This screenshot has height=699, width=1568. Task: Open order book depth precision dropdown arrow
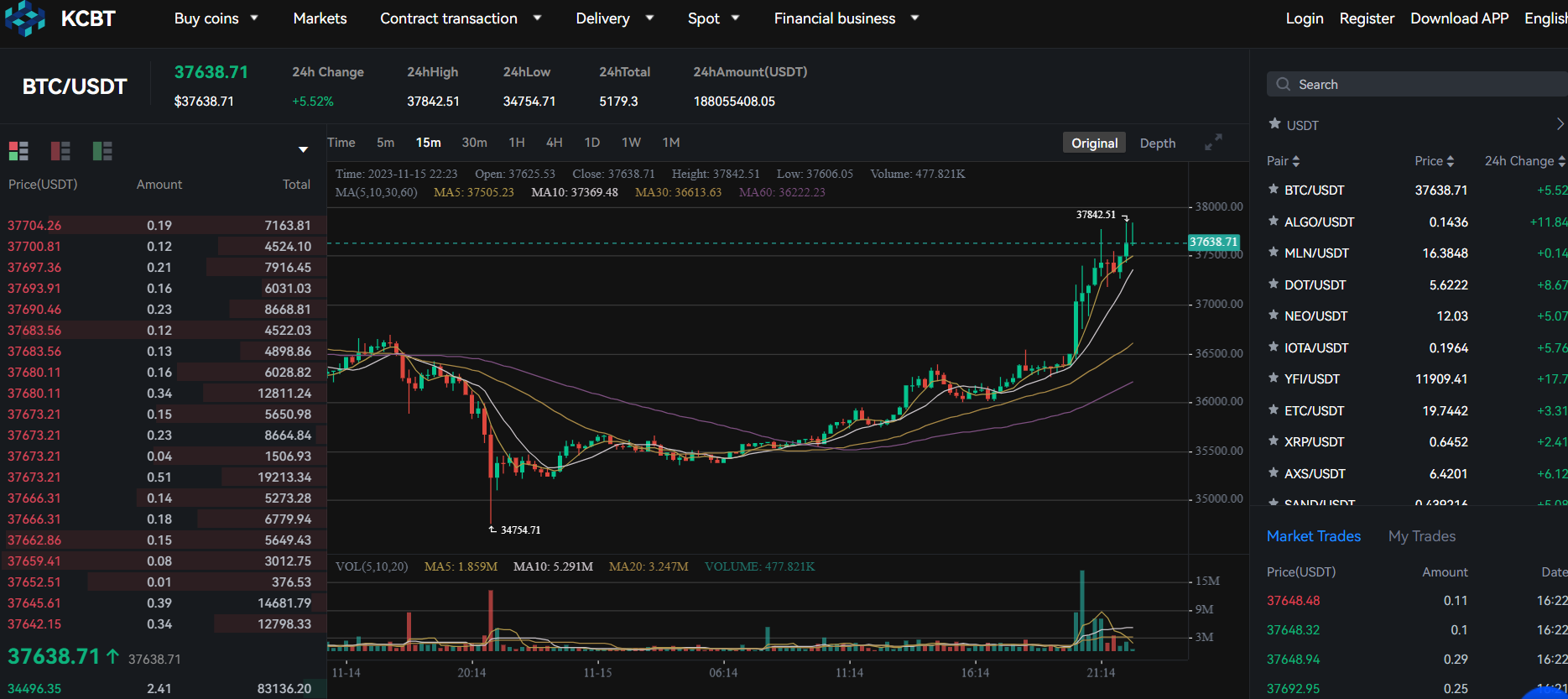[x=303, y=150]
